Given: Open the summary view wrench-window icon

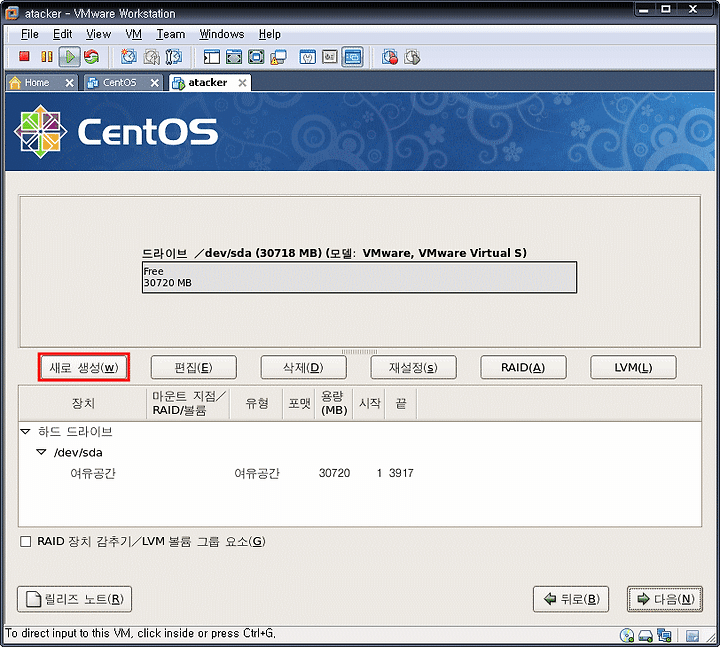Looking at the screenshot, I should [x=307, y=57].
